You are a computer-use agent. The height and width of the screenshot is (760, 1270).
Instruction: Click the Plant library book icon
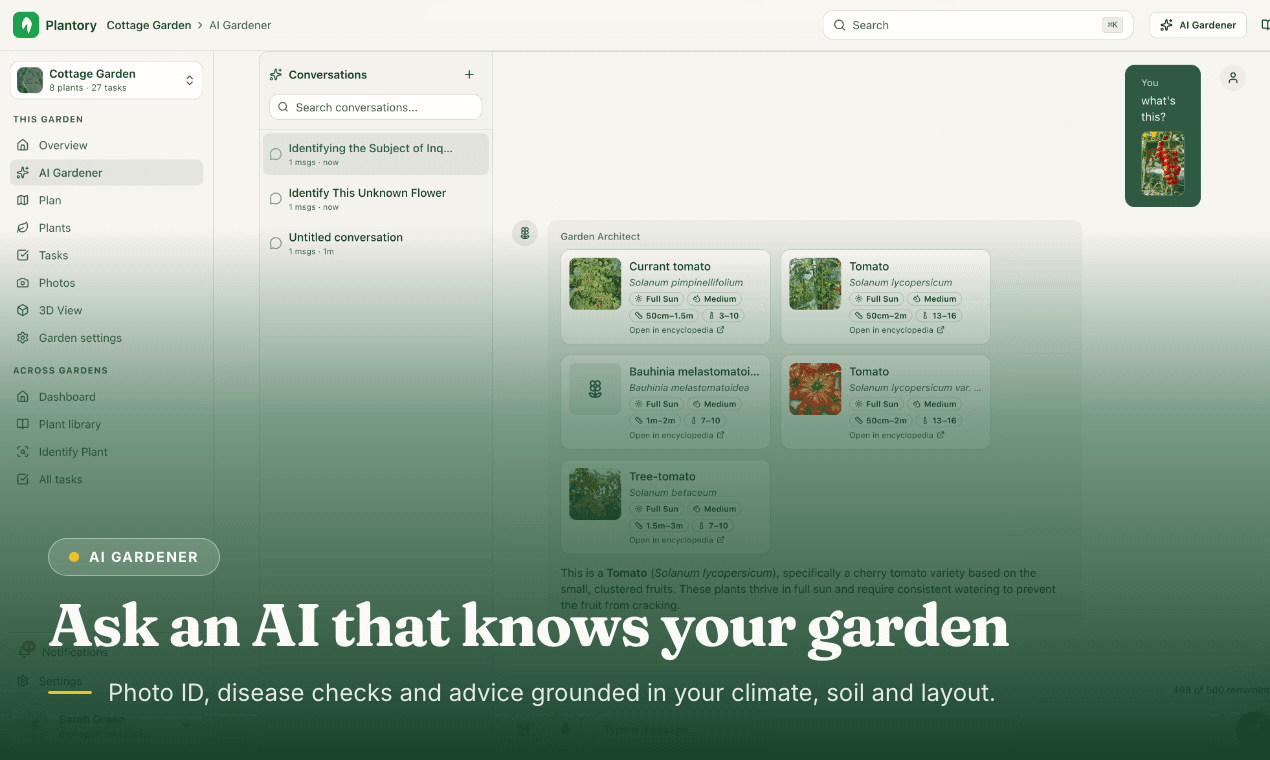[23, 424]
